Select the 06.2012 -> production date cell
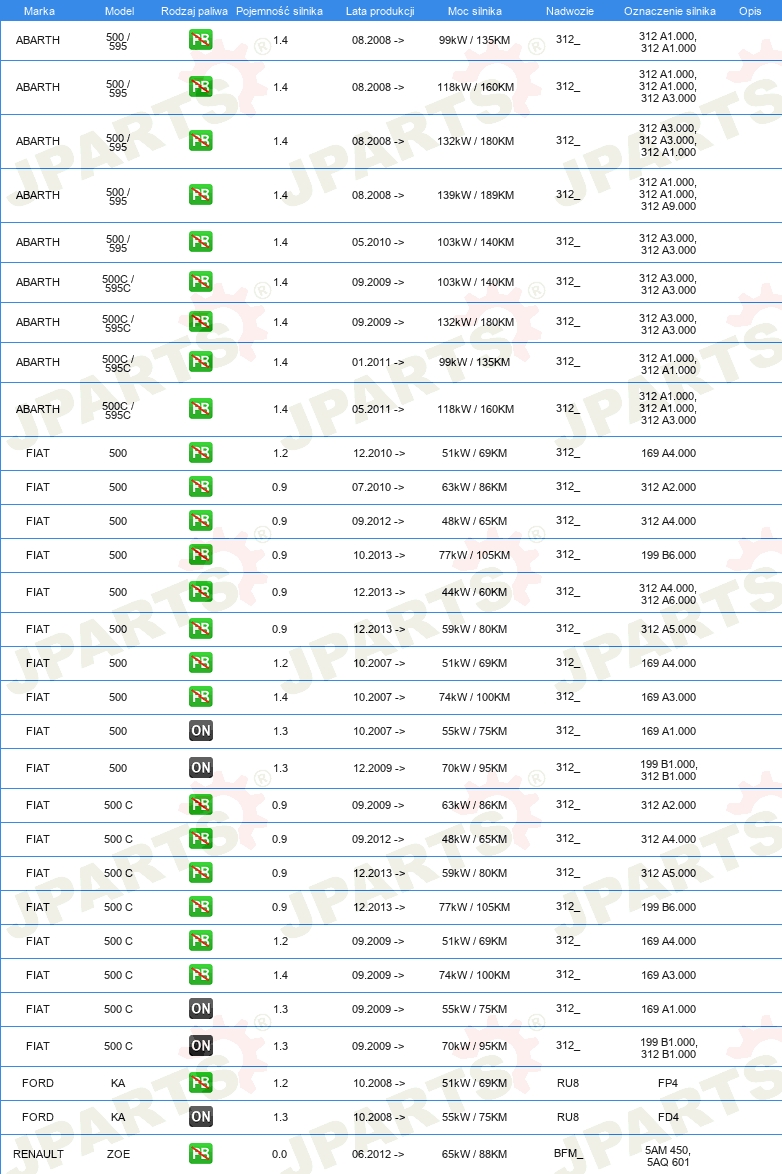The width and height of the screenshot is (782, 1174). pyautogui.click(x=378, y=1154)
